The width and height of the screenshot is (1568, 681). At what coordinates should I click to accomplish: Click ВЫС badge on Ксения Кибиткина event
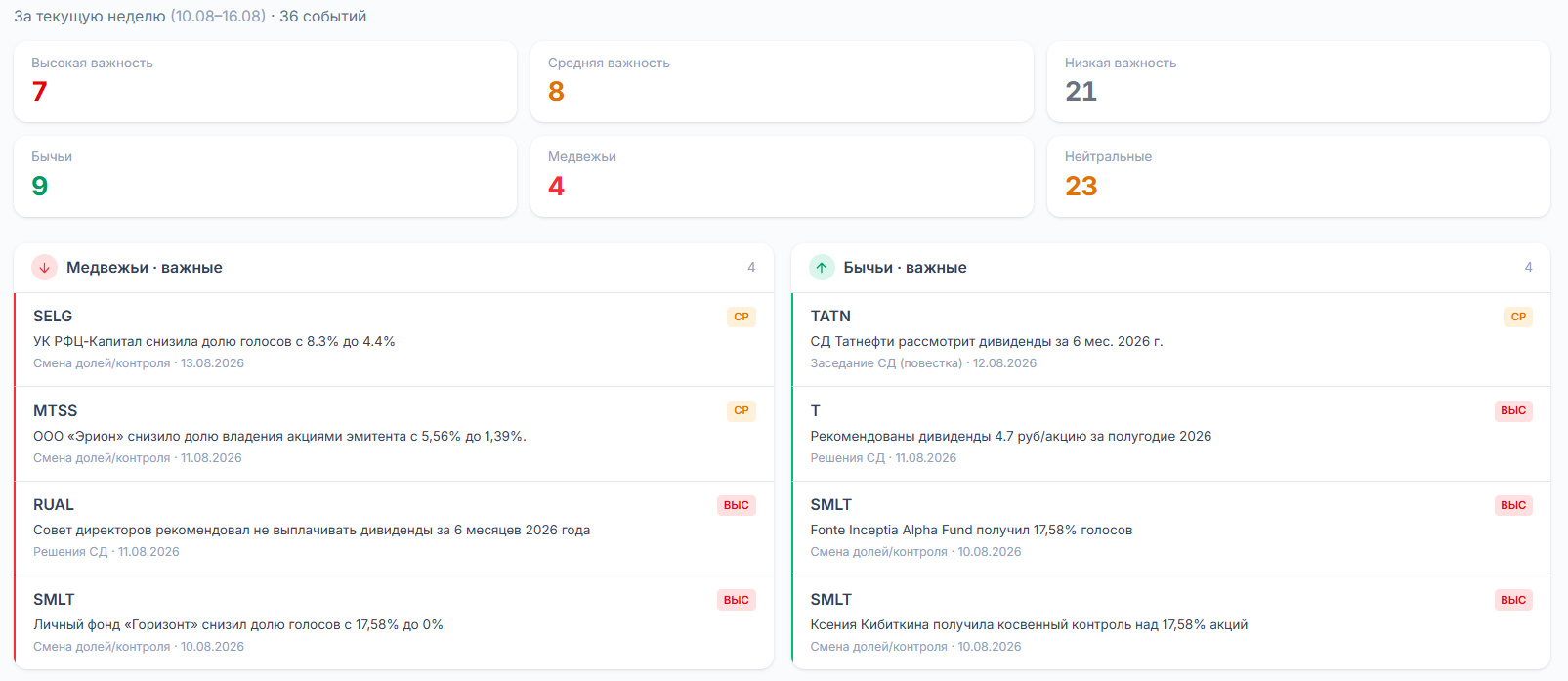tap(1513, 600)
